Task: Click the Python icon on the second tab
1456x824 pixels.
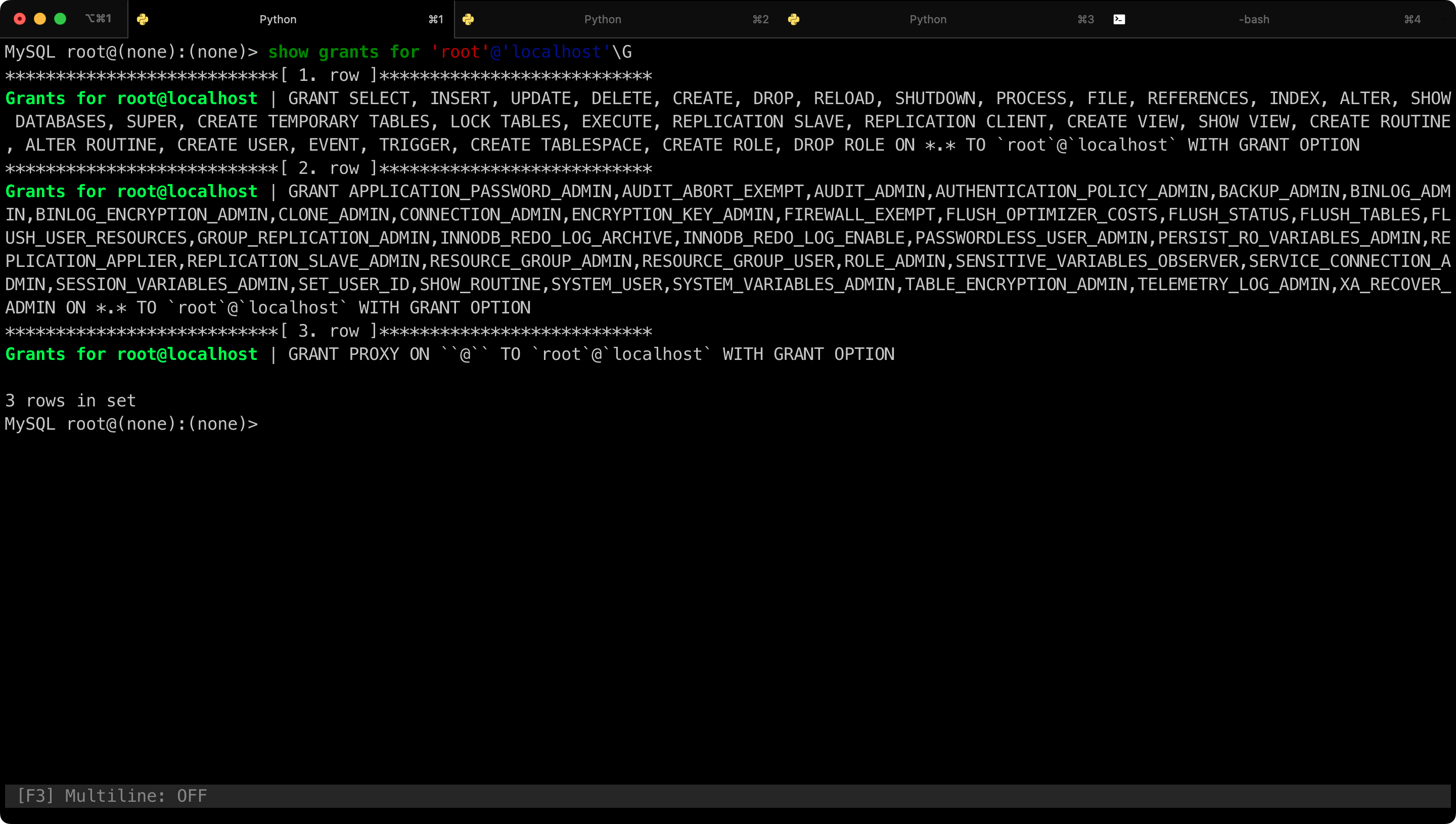Action: (468, 19)
